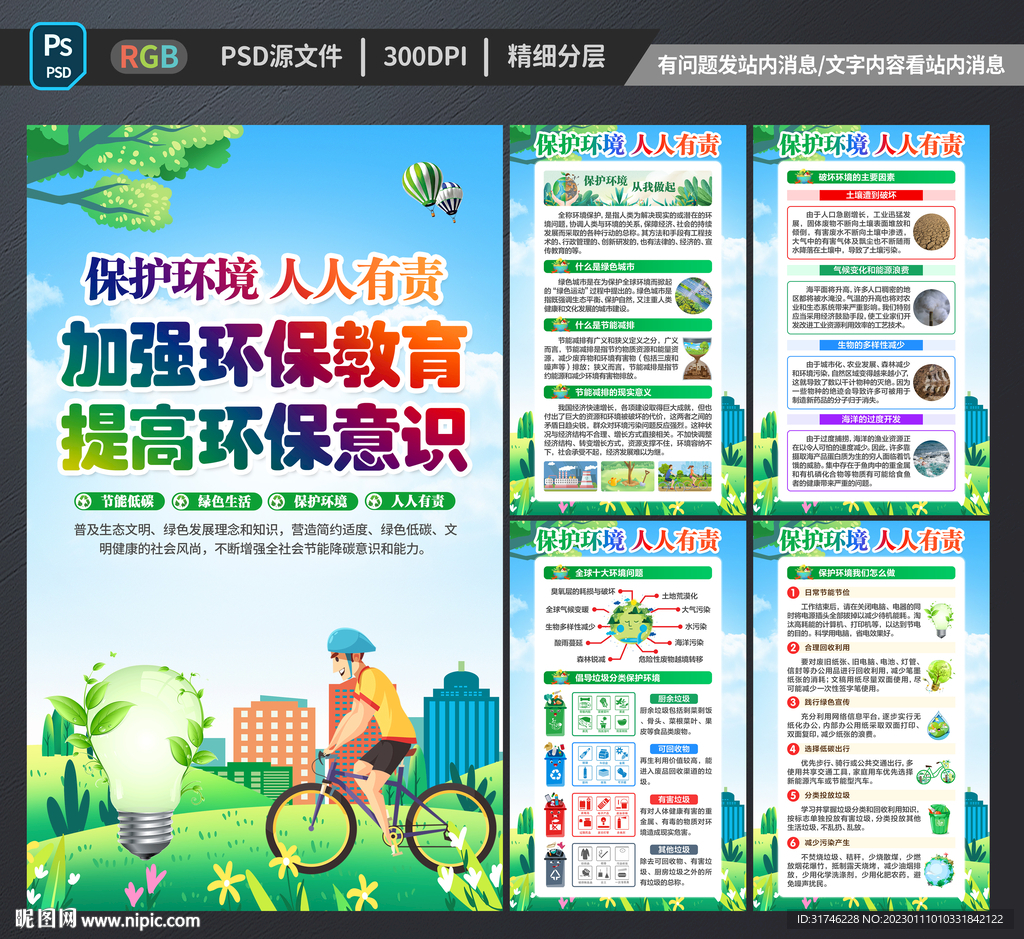Open the poster thumbnail with 破坏环境的主要因素 section
The width and height of the screenshot is (1024, 939).
tap(871, 320)
